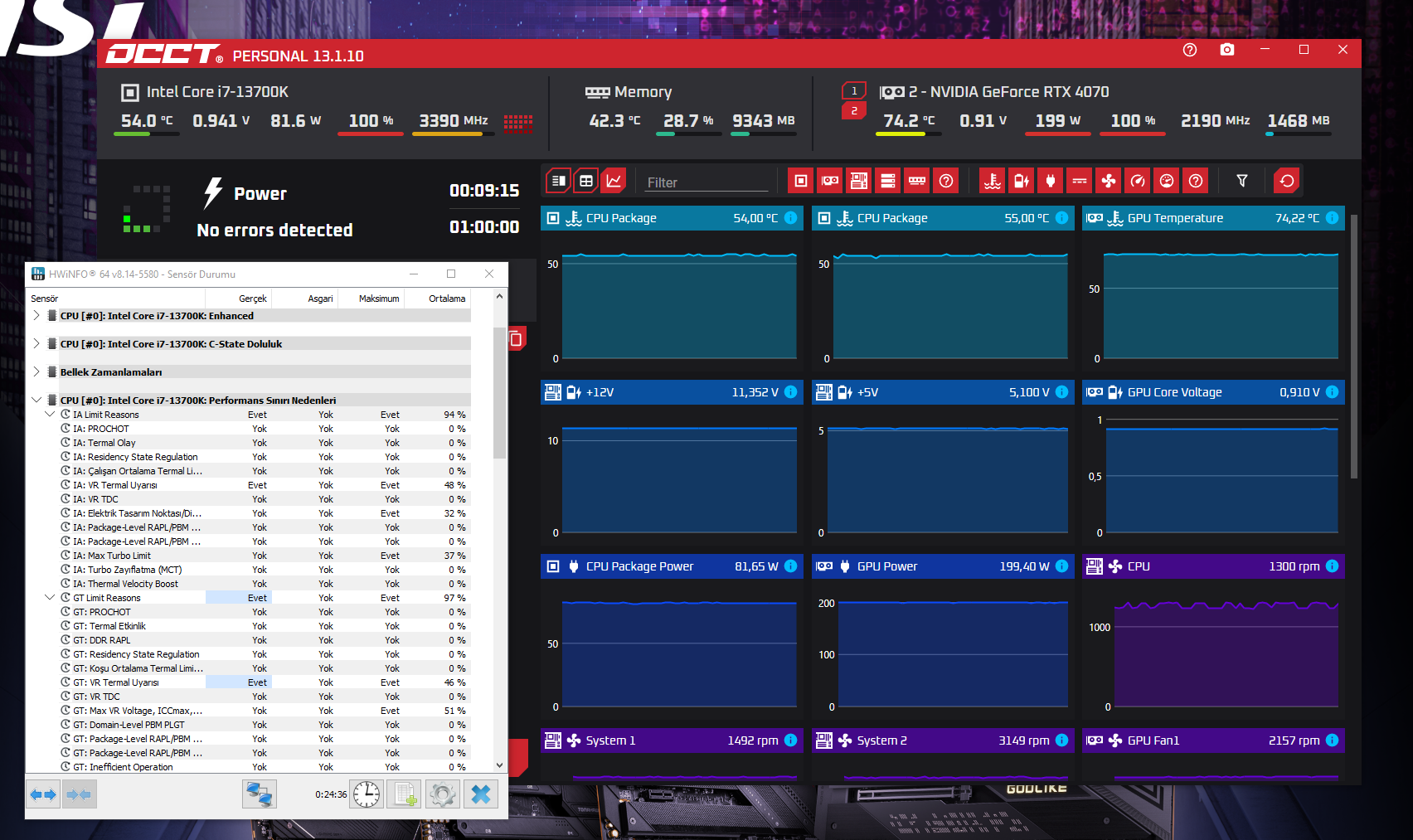
Task: Open HWiNFO network remote monitoring icon
Action: pyautogui.click(x=260, y=794)
